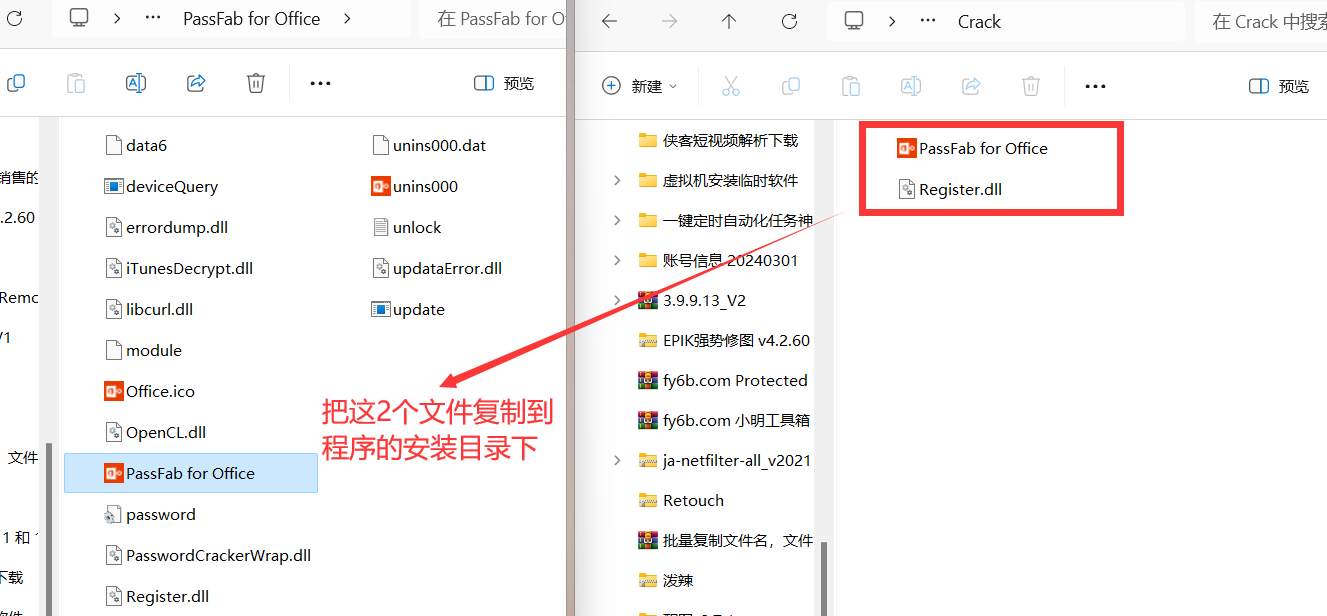Select highlighted PassFab for Office file in left window
This screenshot has width=1327, height=616.
191,473
